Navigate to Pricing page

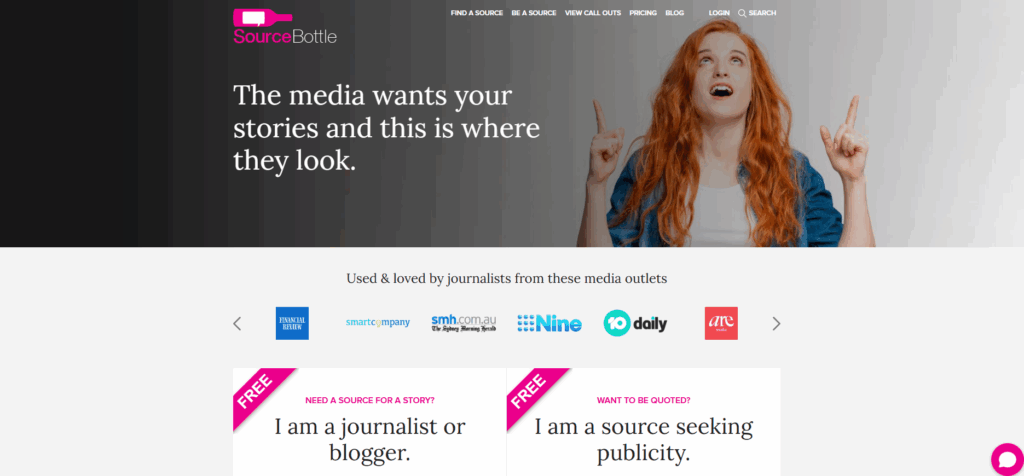643,13
